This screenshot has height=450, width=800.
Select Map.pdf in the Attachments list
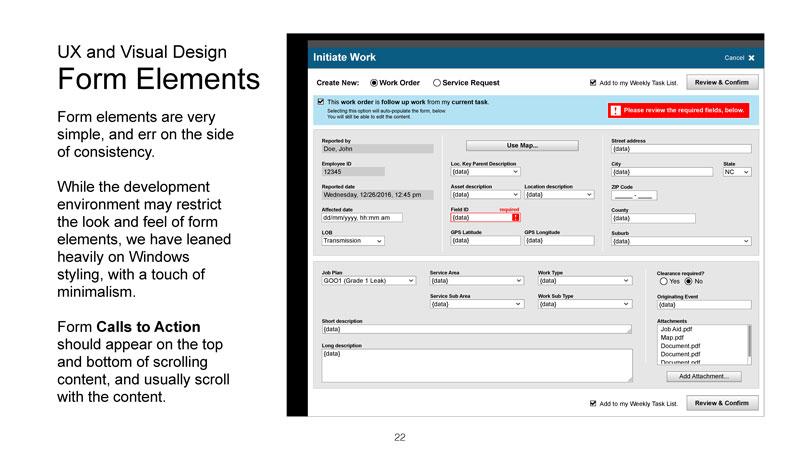click(x=672, y=337)
